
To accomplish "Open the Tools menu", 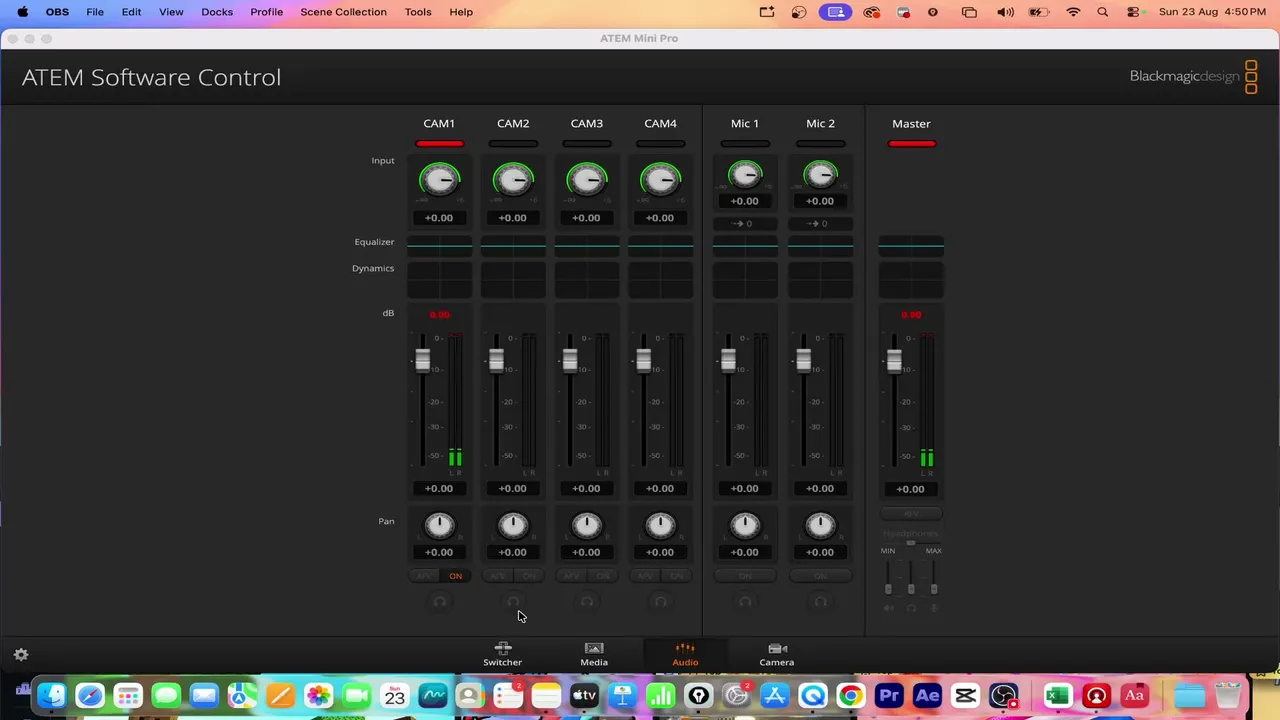I will point(418,12).
